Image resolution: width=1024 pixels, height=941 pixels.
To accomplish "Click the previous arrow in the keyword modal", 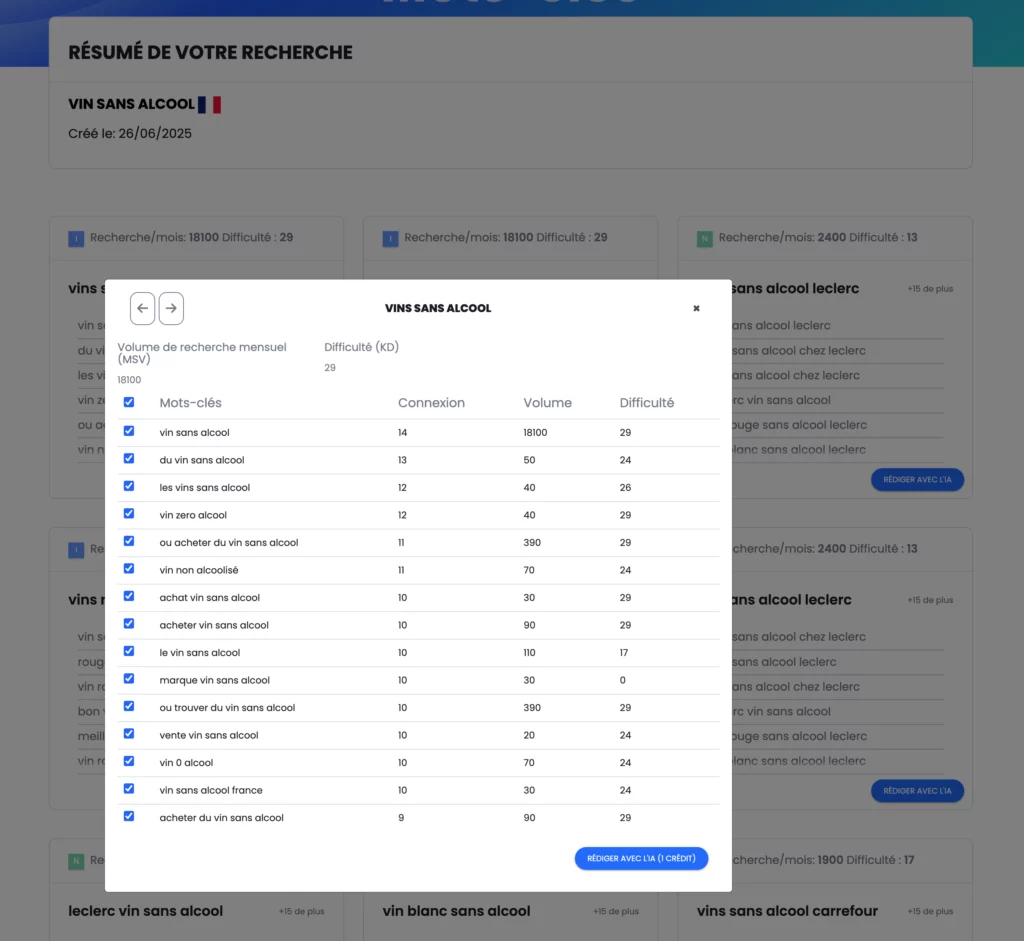I will click(141, 309).
